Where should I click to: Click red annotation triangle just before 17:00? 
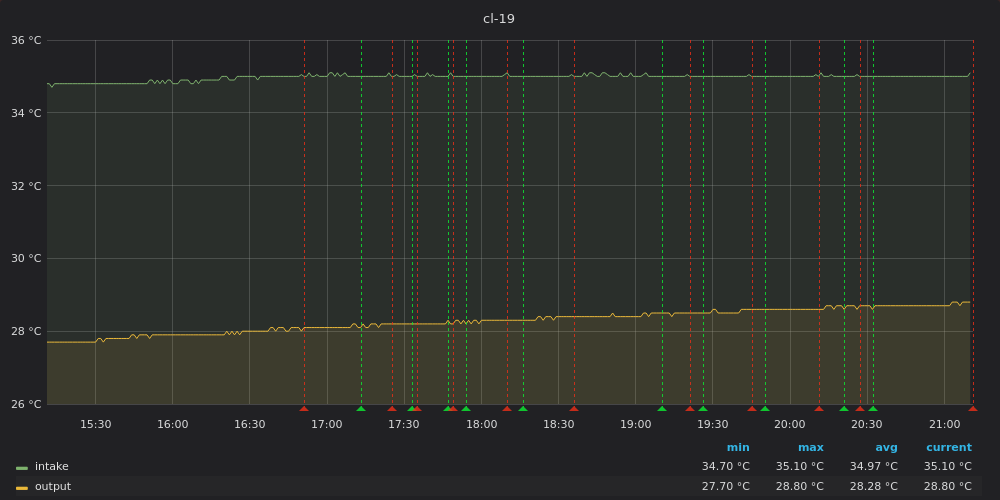[x=304, y=408]
